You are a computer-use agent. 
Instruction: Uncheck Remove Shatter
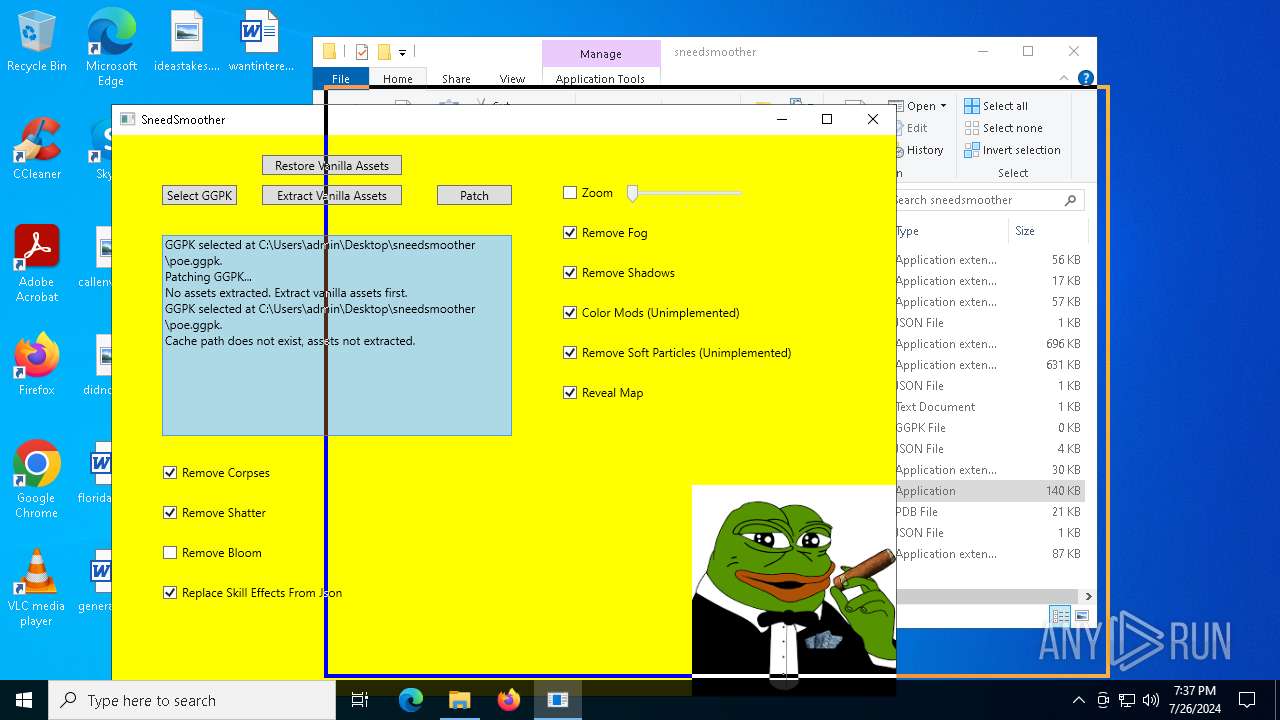tap(170, 513)
